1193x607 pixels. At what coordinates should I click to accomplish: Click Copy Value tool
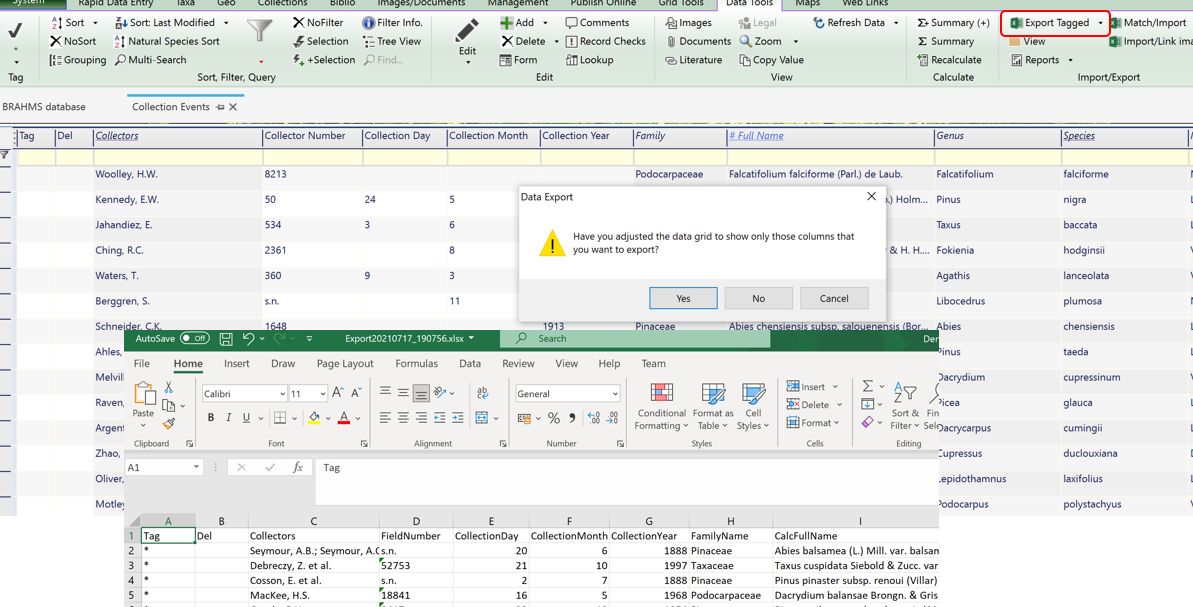pyautogui.click(x=771, y=59)
